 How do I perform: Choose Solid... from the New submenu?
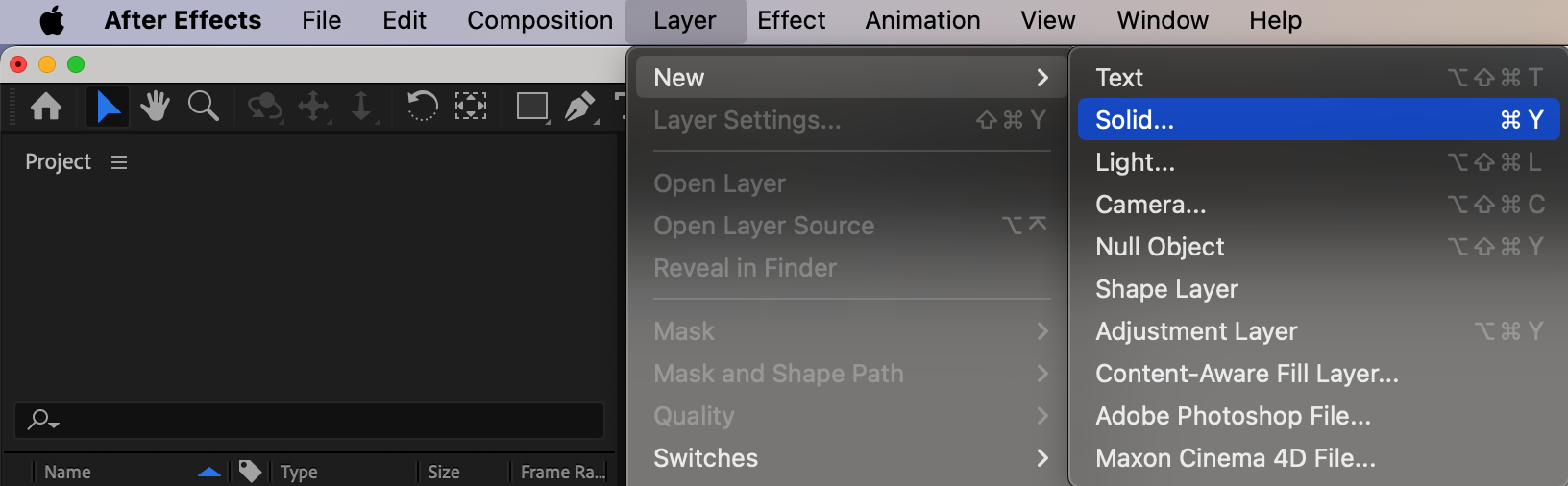click(x=1318, y=120)
